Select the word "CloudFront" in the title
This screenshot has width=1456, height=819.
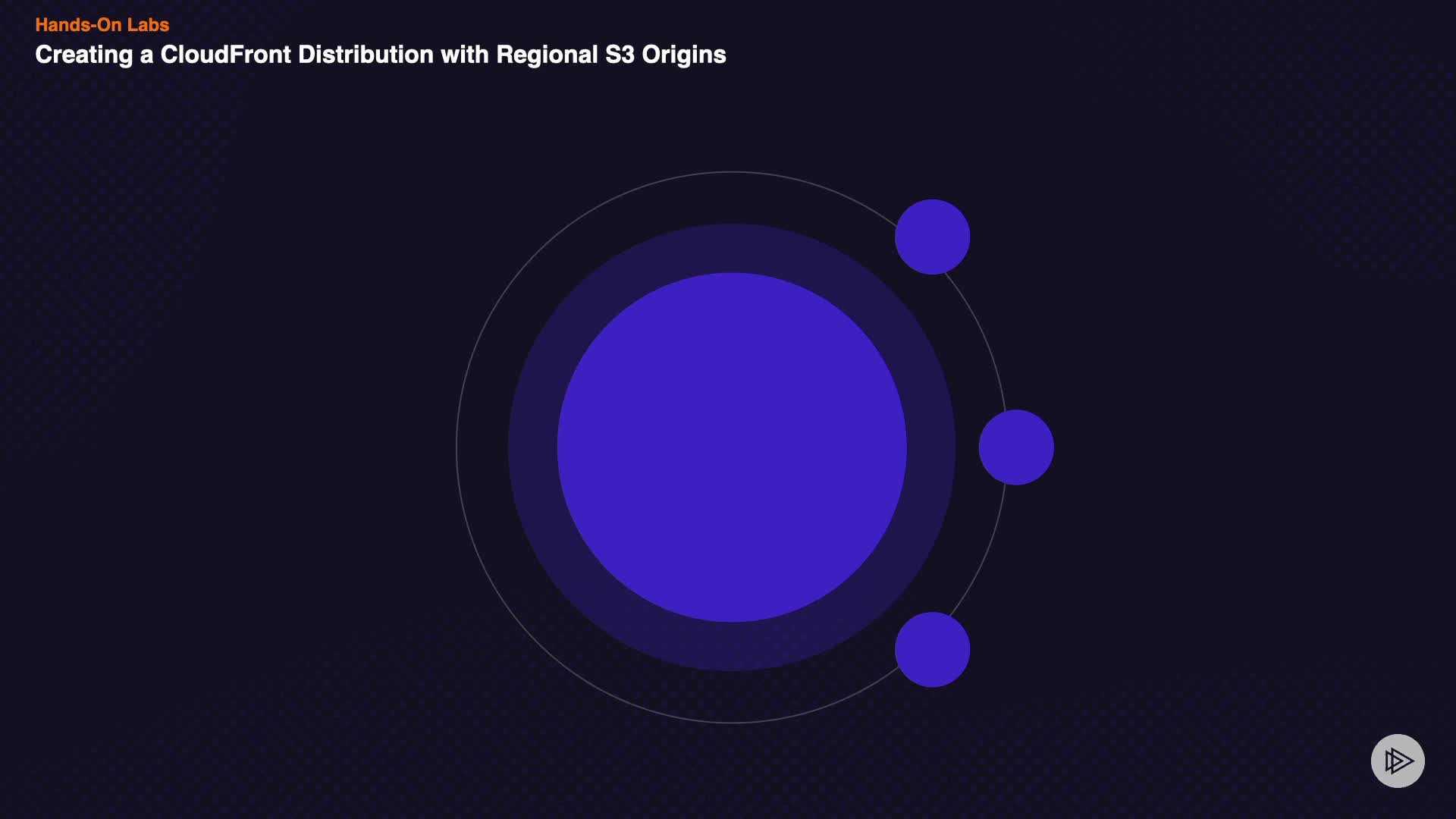click(225, 55)
